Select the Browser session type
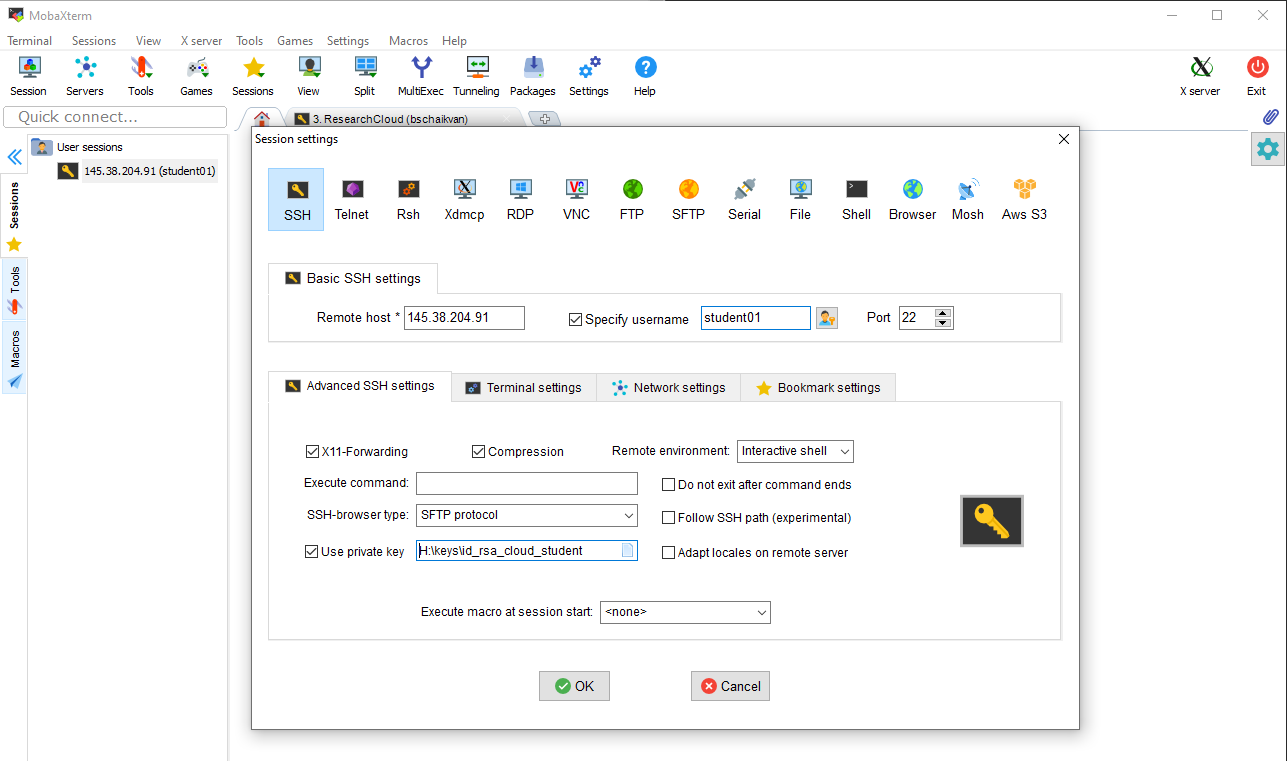 (912, 199)
